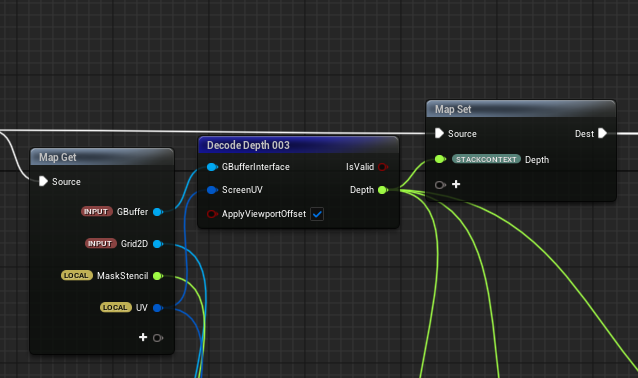The height and width of the screenshot is (378, 638).
Task: Click the GBuffer parameter name
Action: point(132,212)
